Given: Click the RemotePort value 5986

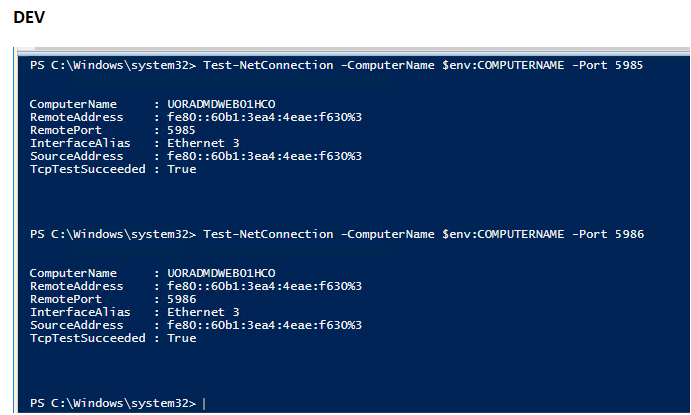Looking at the screenshot, I should pyautogui.click(x=182, y=299).
